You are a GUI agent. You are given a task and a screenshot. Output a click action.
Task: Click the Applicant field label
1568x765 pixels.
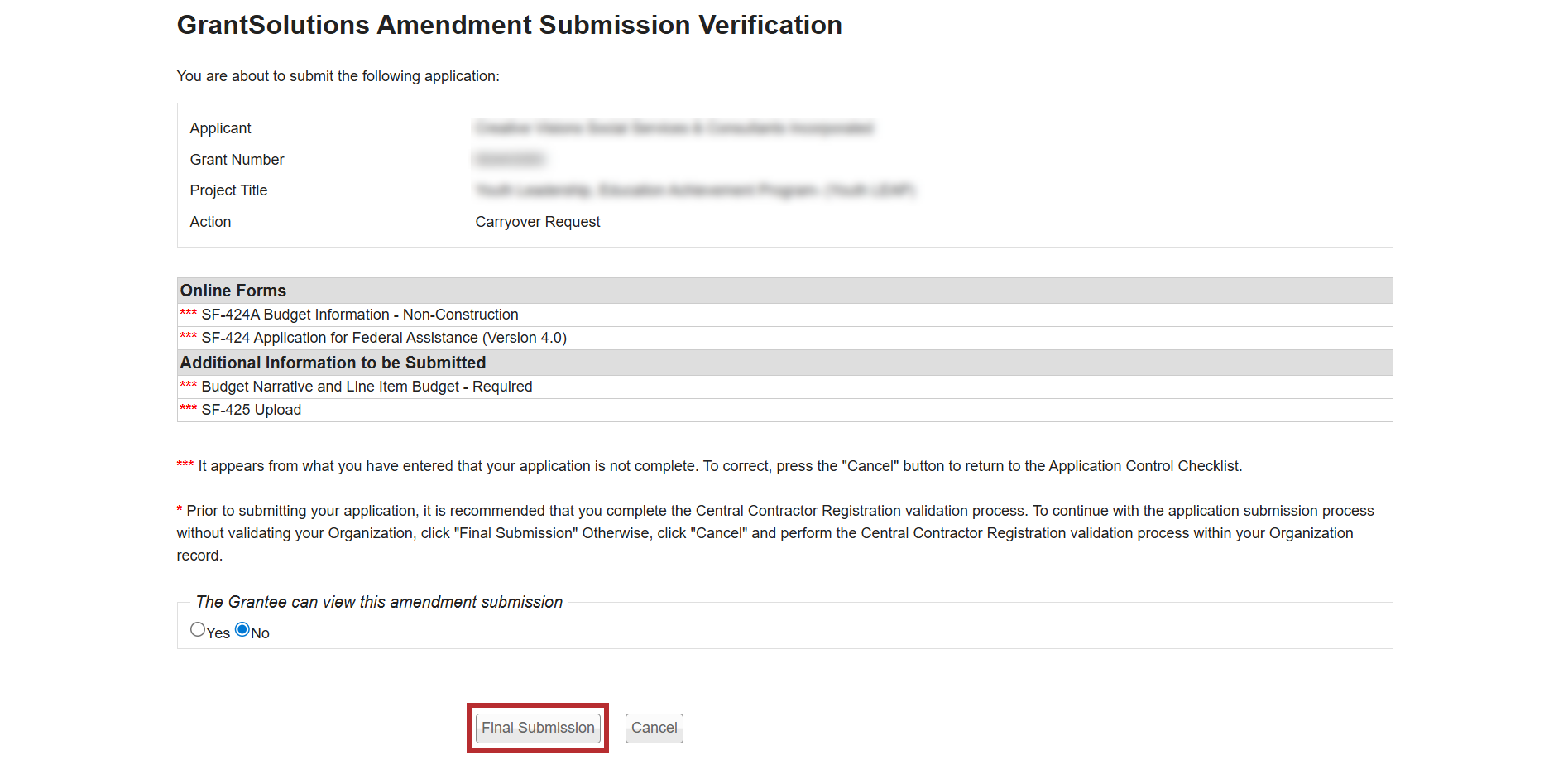pos(220,128)
